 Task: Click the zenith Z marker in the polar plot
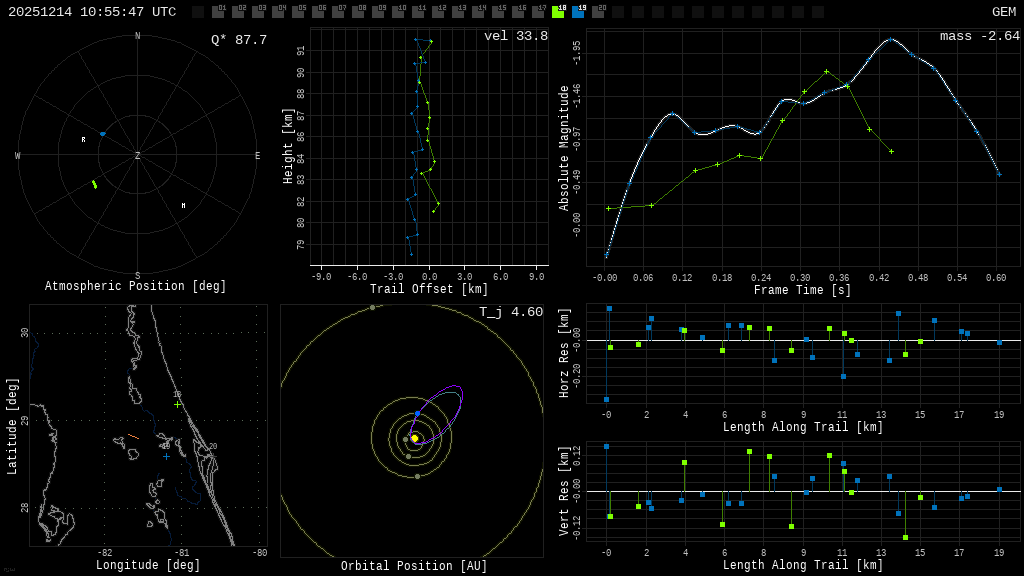138,156
